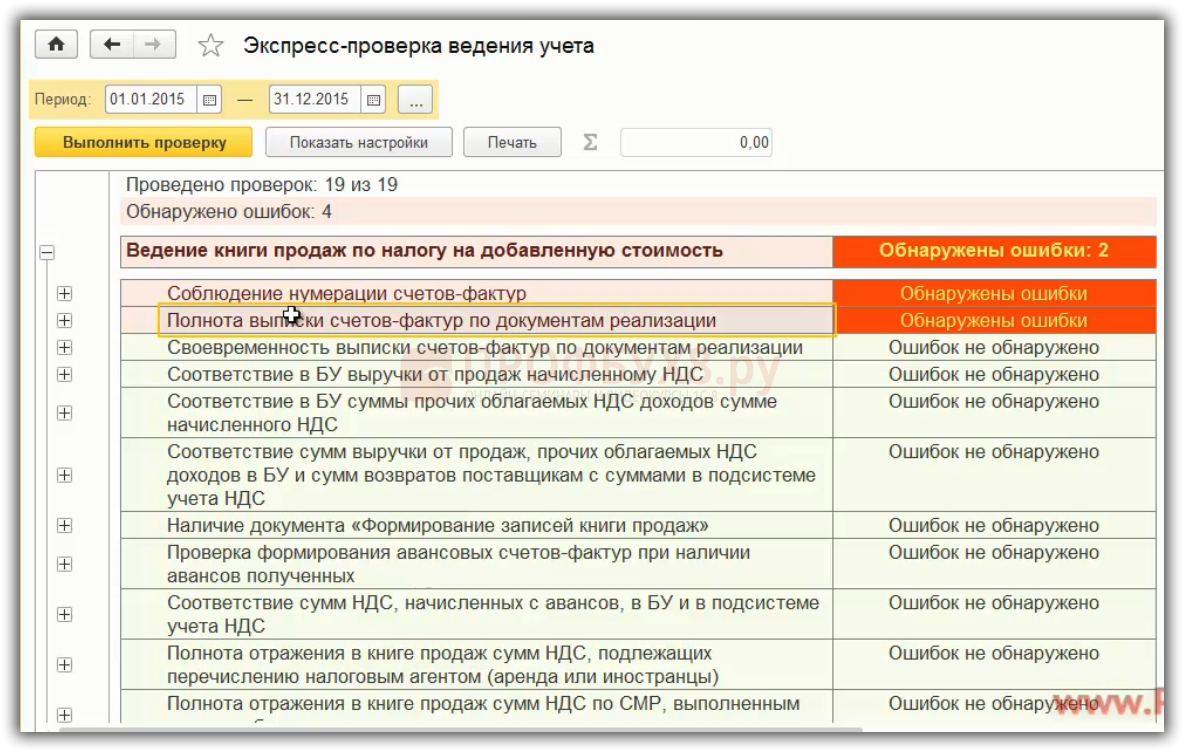Expand Своевременность выписки счетов-фактур row
1184x752 pixels.
tap(65, 348)
